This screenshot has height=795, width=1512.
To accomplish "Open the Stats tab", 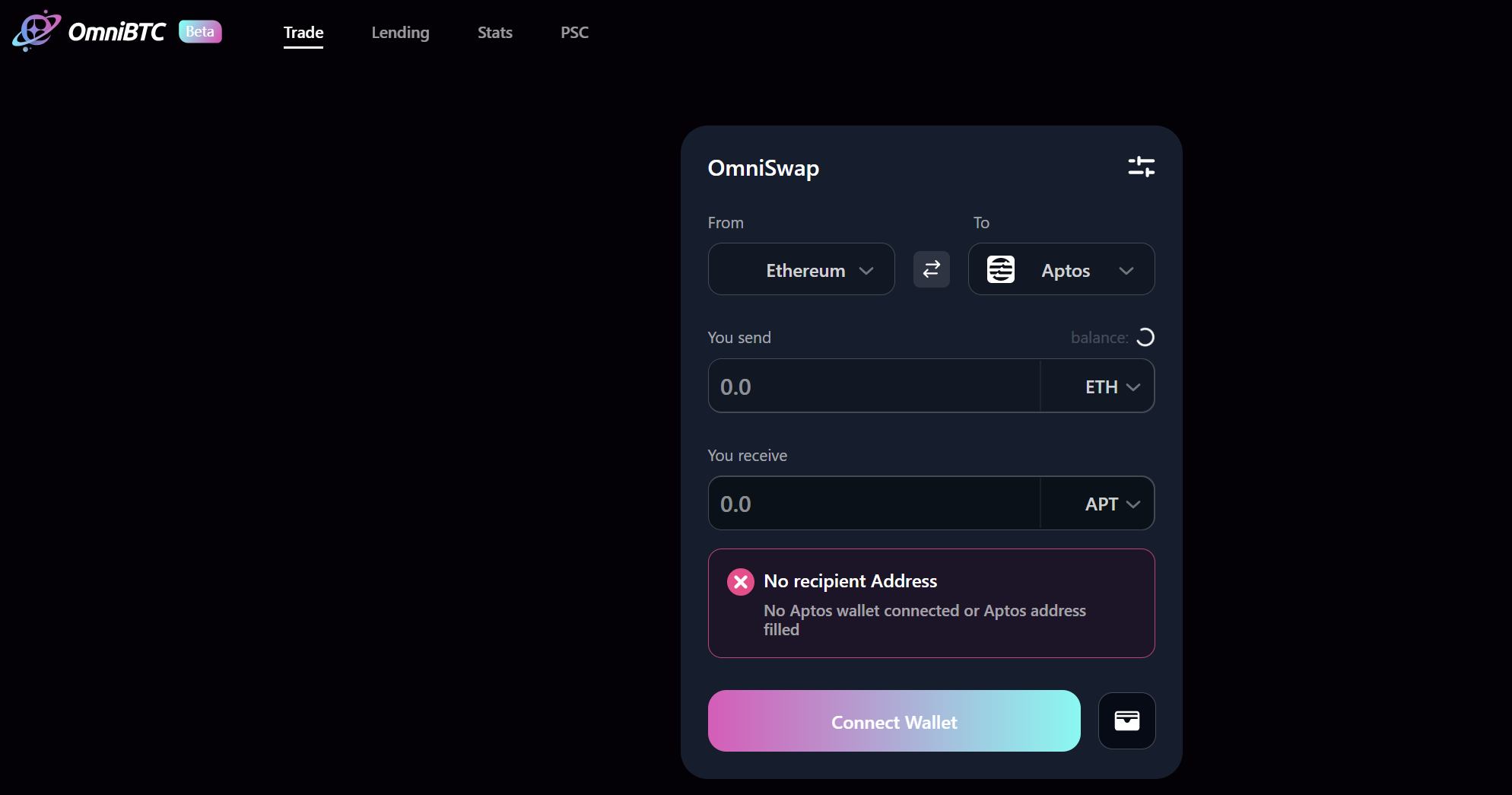I will 495,33.
